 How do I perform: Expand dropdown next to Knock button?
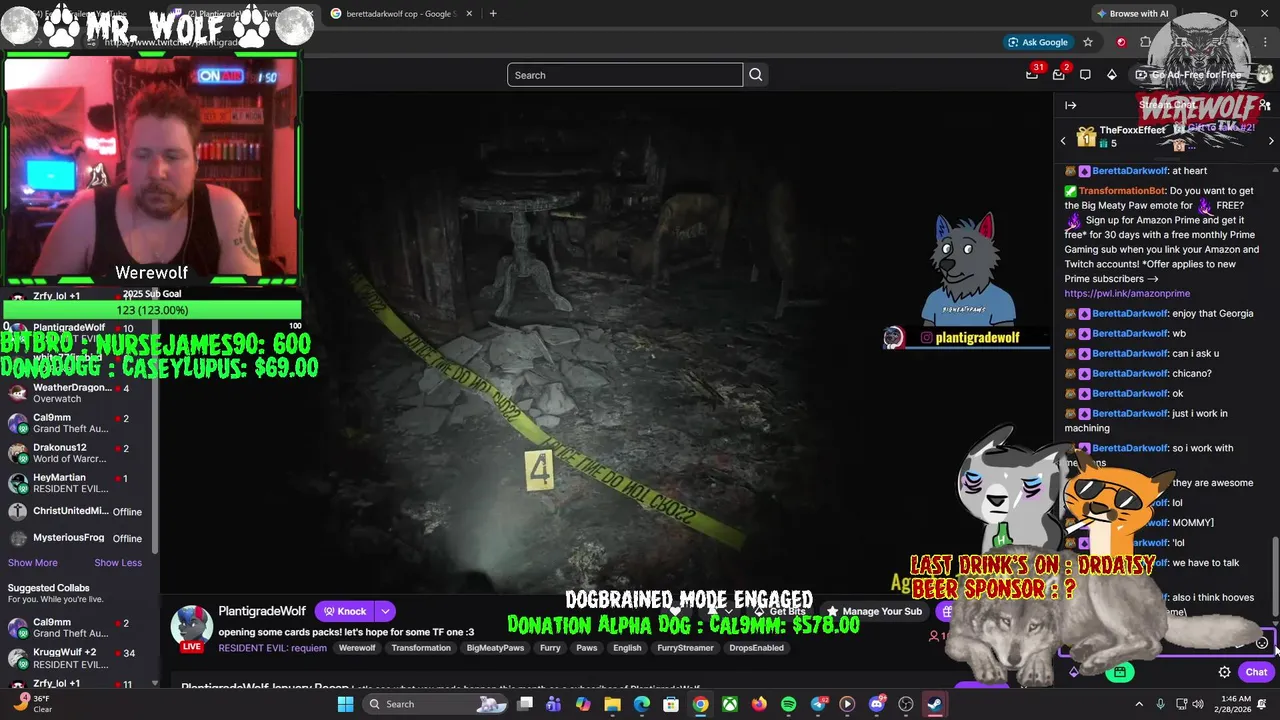(385, 611)
